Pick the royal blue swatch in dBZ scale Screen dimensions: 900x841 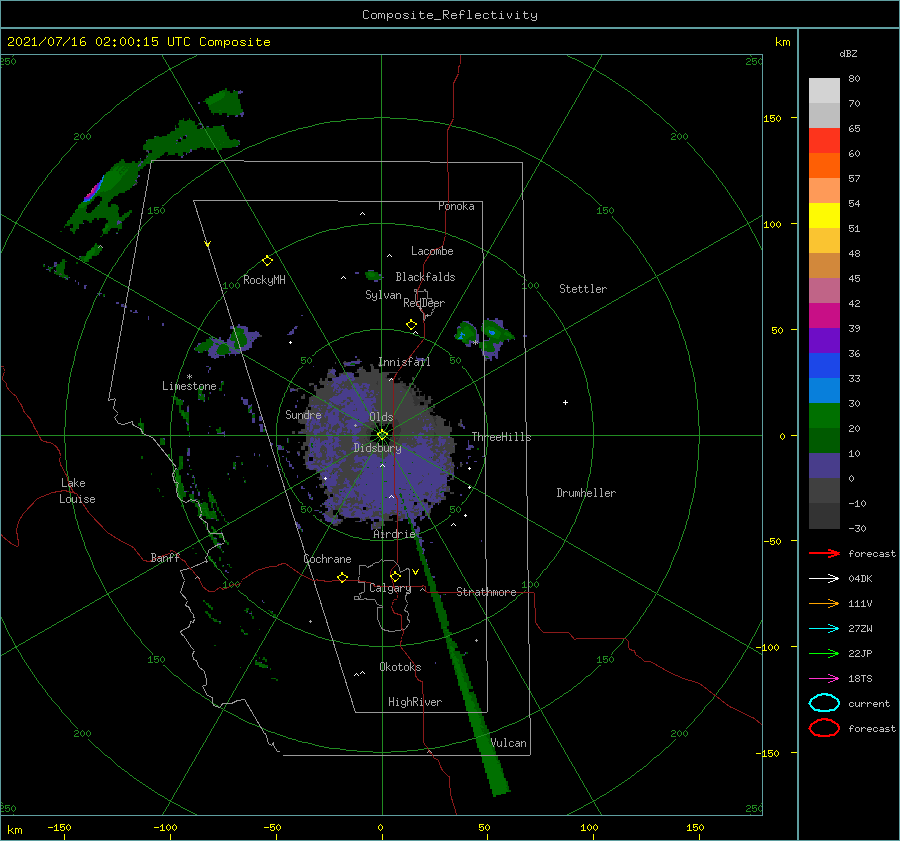tap(824, 366)
